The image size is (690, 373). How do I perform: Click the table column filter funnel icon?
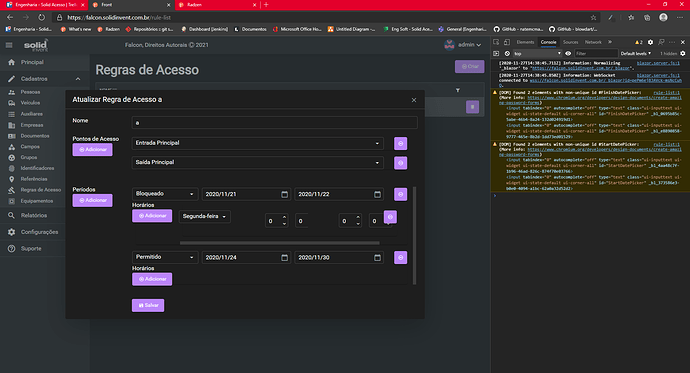pos(458,90)
